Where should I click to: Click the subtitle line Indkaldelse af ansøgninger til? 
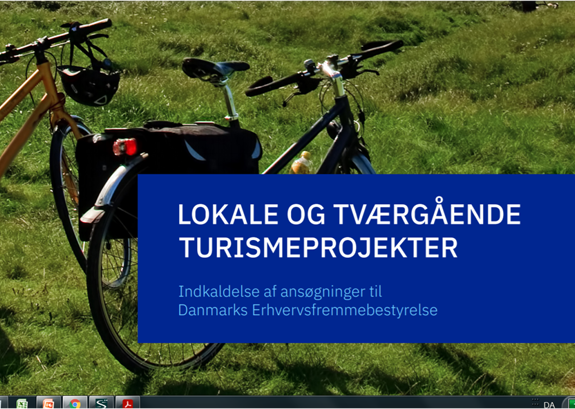[x=280, y=292]
